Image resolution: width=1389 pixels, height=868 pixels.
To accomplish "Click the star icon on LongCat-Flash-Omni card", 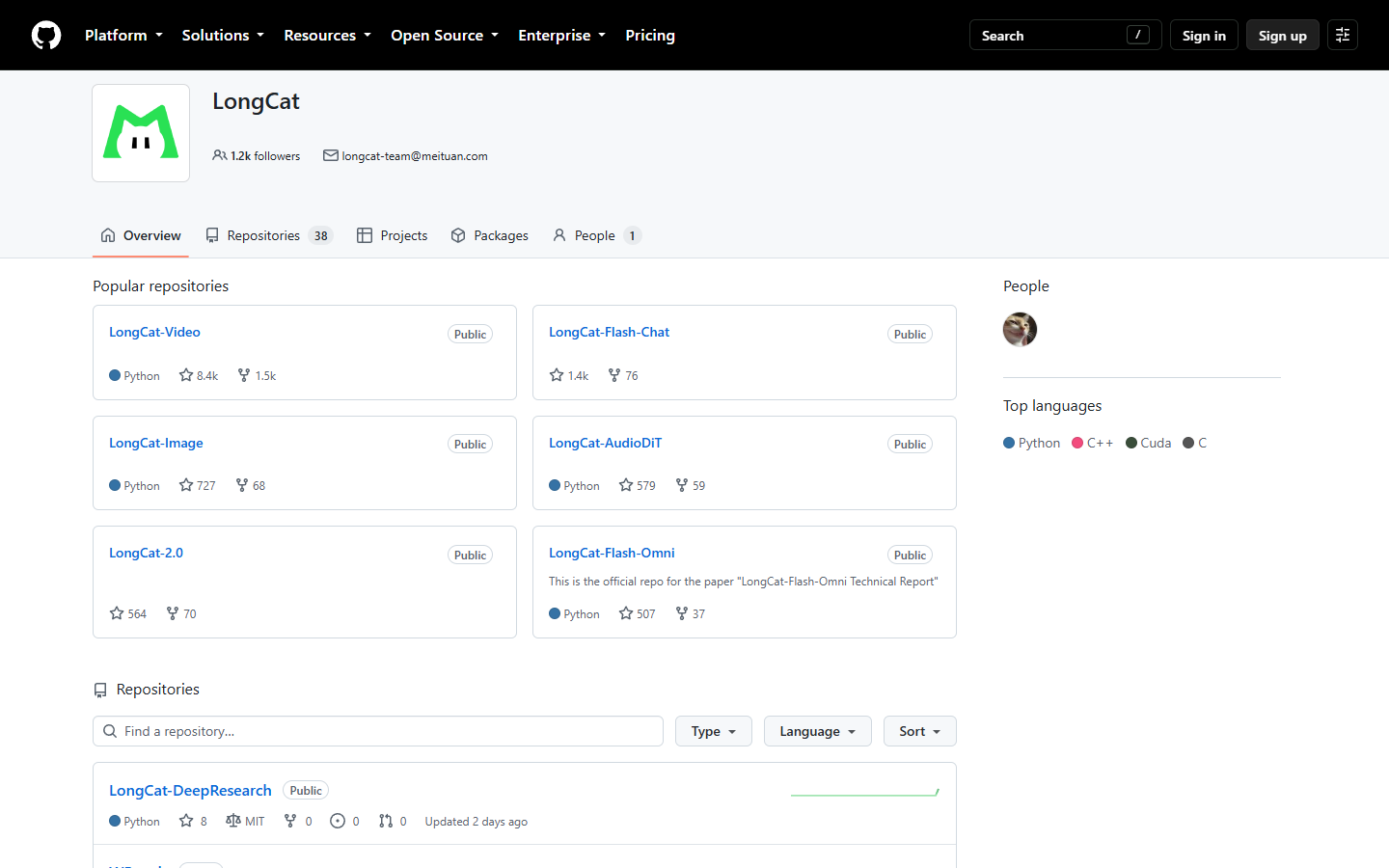I will pyautogui.click(x=626, y=613).
